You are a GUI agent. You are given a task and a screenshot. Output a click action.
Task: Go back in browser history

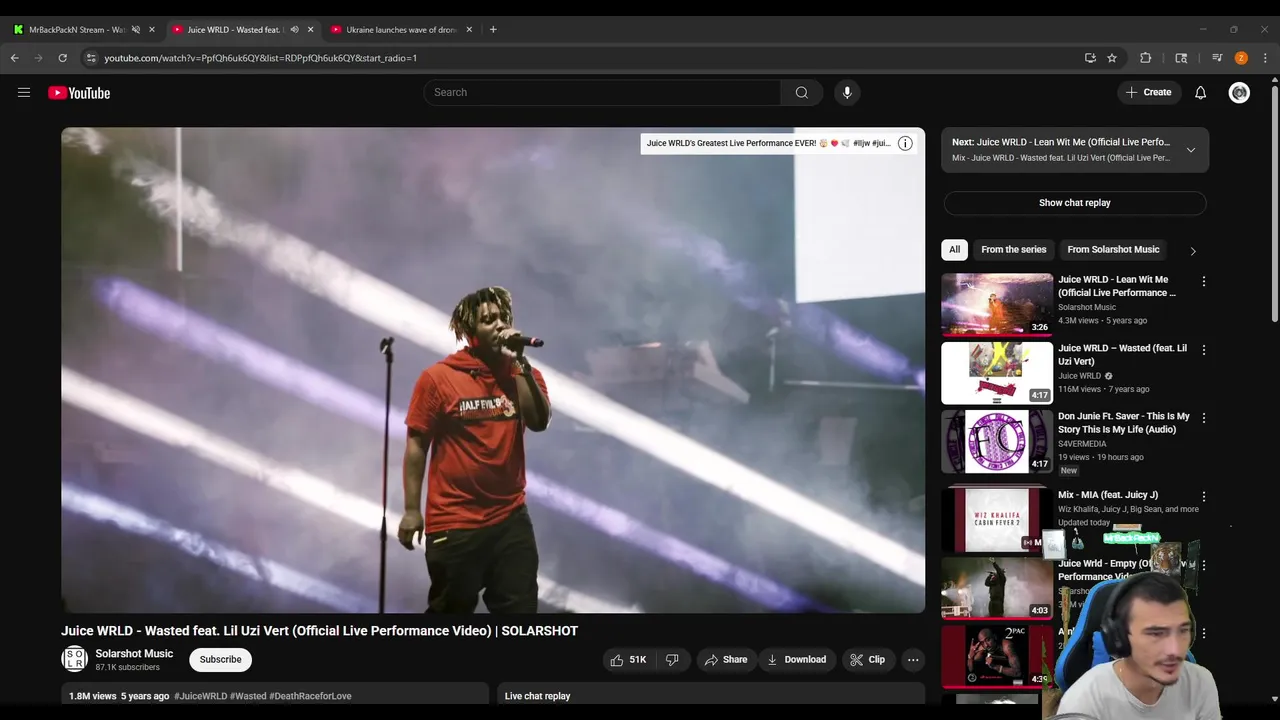click(x=15, y=58)
